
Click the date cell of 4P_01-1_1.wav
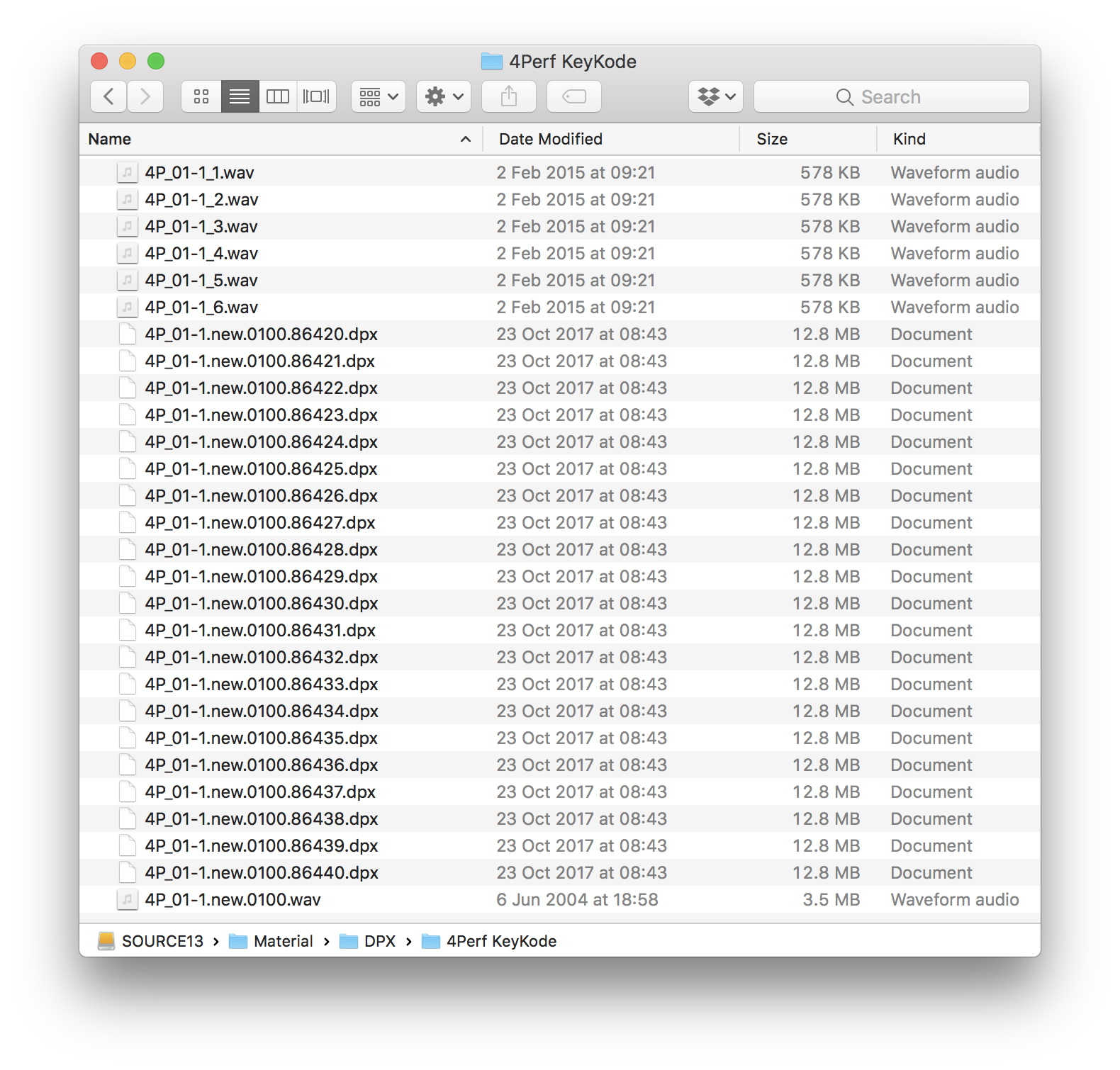(576, 172)
